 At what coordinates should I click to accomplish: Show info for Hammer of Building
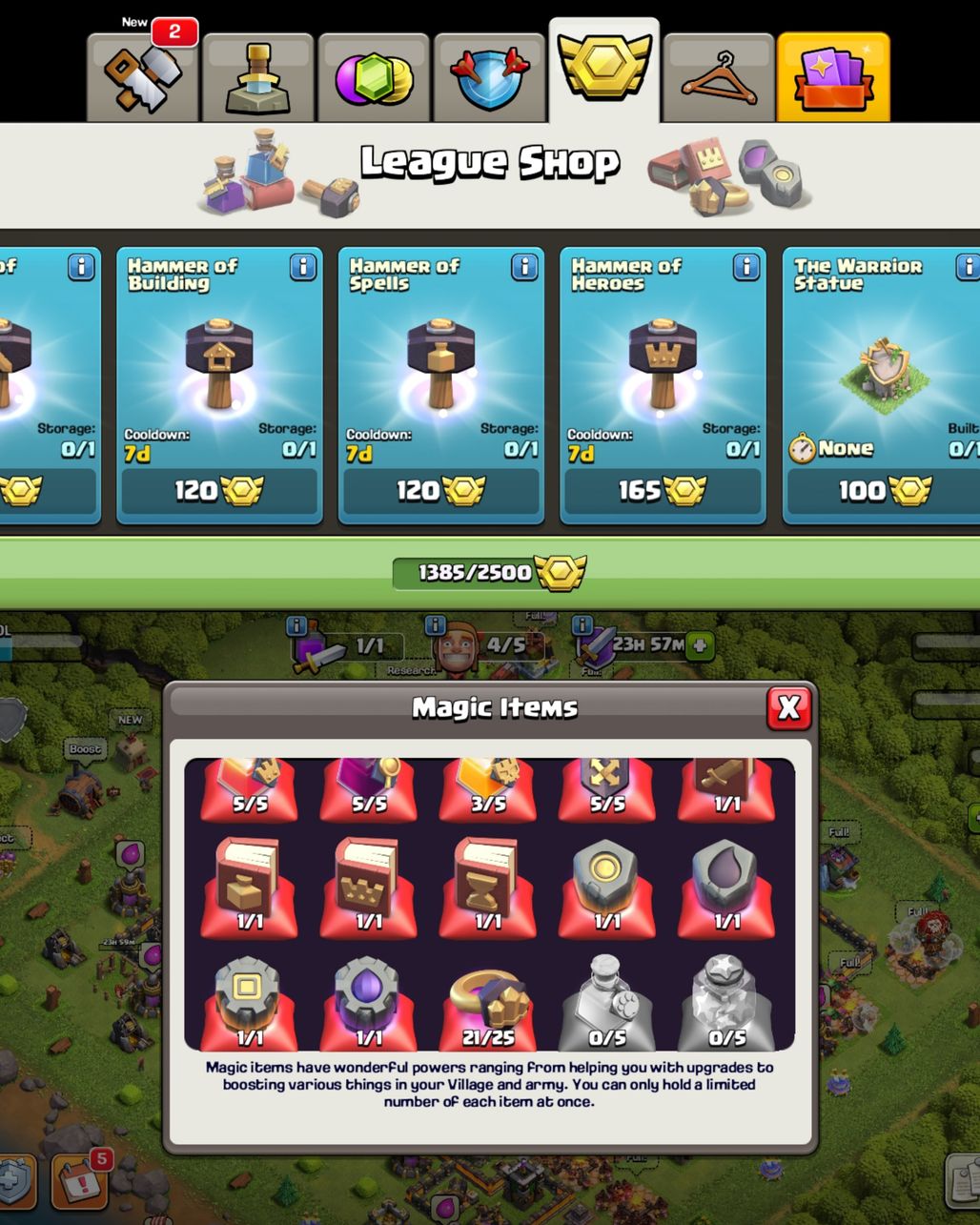[303, 267]
